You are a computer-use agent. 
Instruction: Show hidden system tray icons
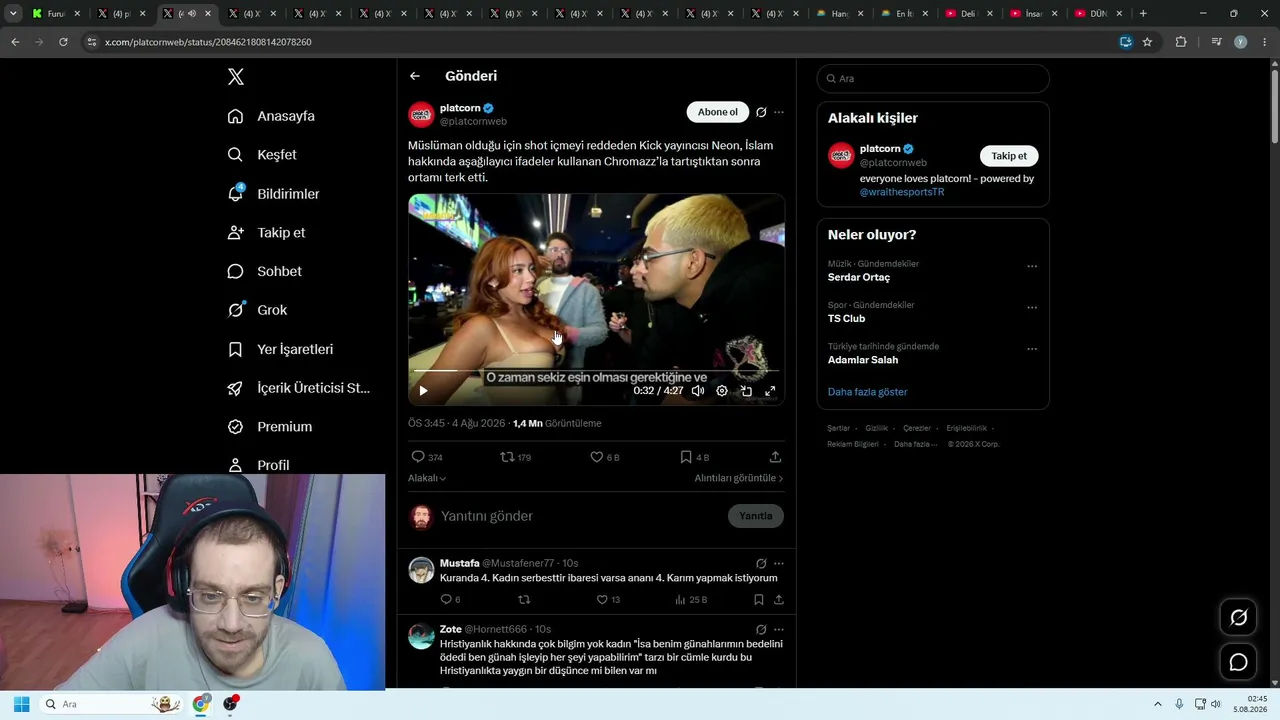pyautogui.click(x=1158, y=704)
